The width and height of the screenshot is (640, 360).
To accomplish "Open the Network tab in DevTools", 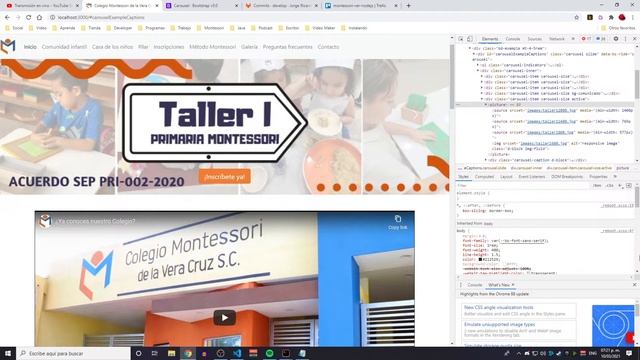I will 556,39.
